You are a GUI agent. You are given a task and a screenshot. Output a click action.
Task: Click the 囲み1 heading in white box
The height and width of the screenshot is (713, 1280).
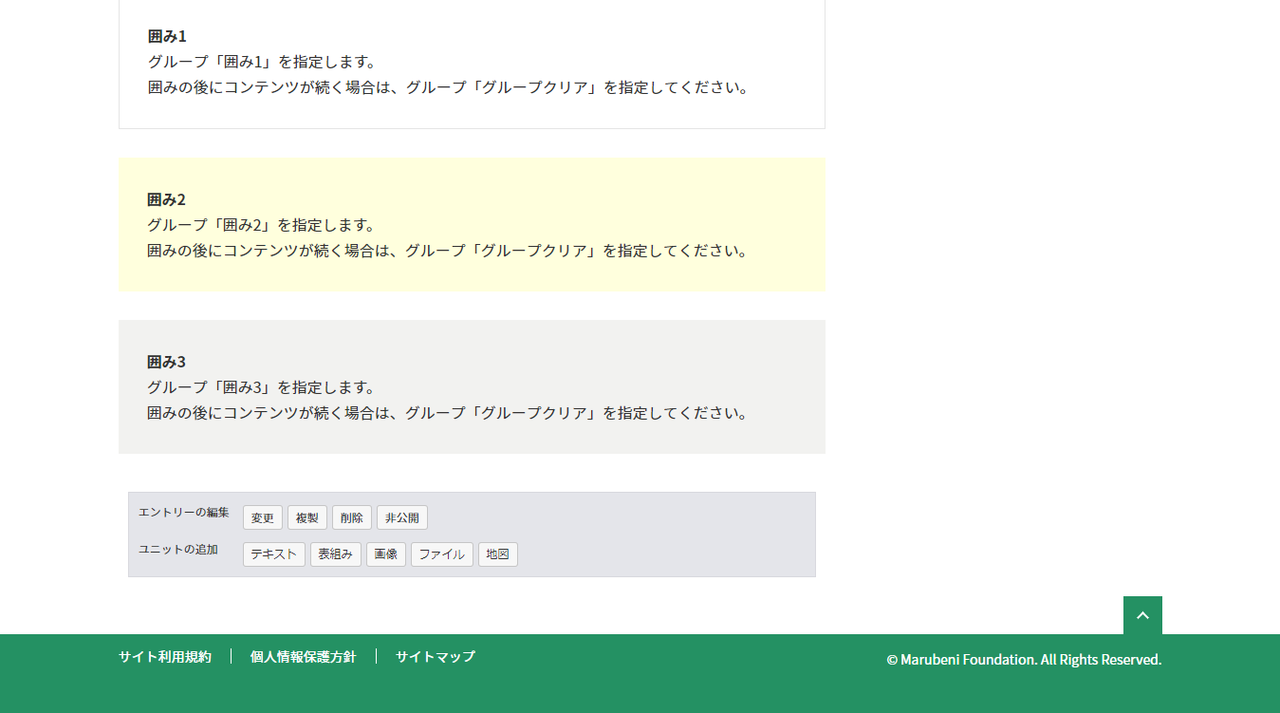(167, 36)
